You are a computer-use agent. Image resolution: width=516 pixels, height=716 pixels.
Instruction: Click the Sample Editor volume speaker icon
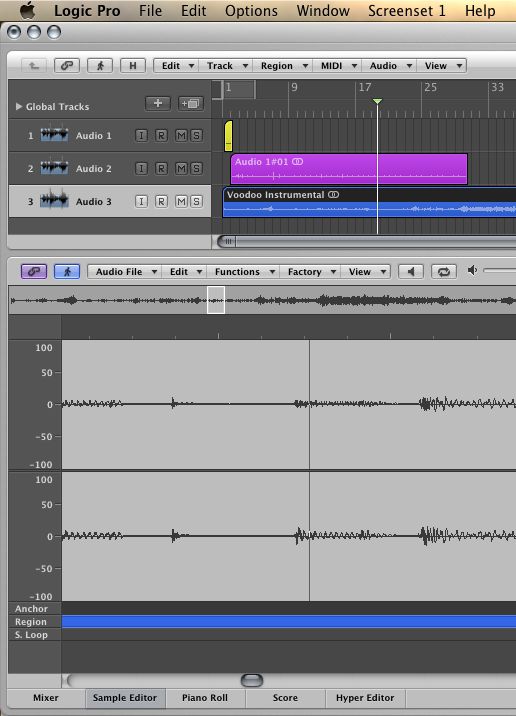[x=472, y=270]
